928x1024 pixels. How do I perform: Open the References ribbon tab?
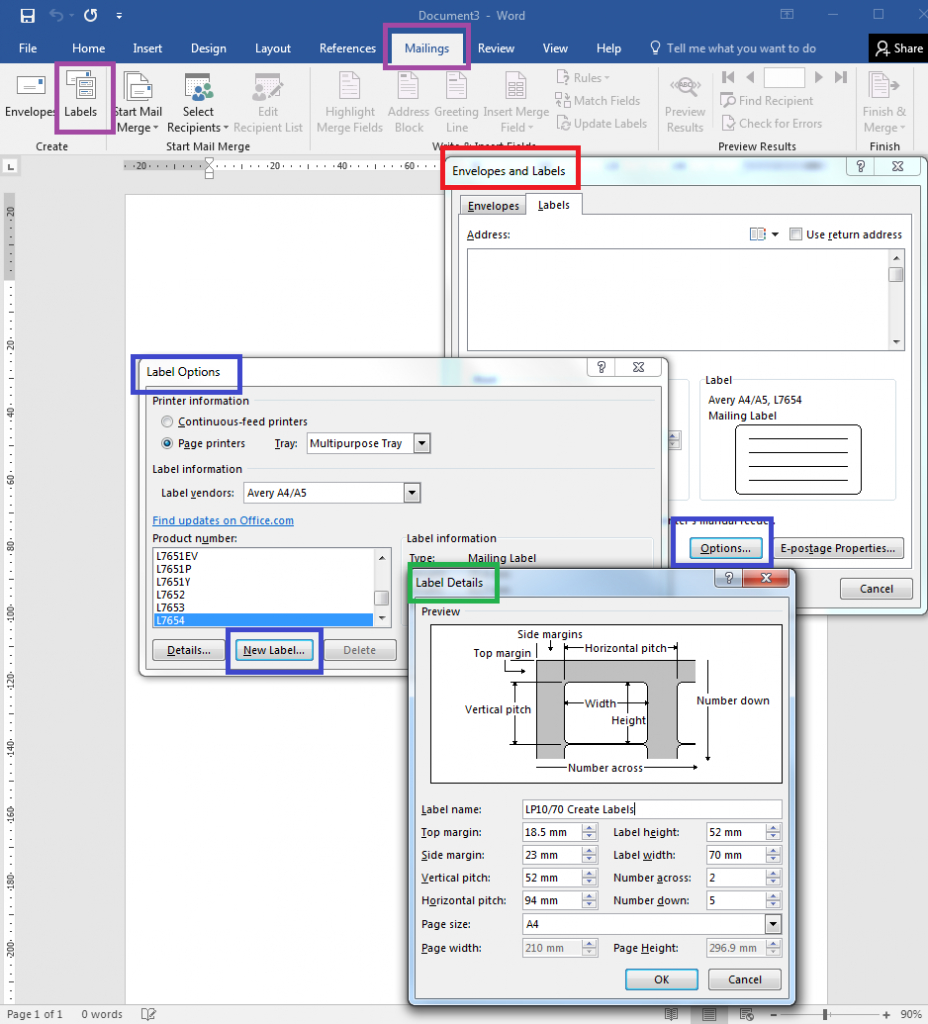347,48
